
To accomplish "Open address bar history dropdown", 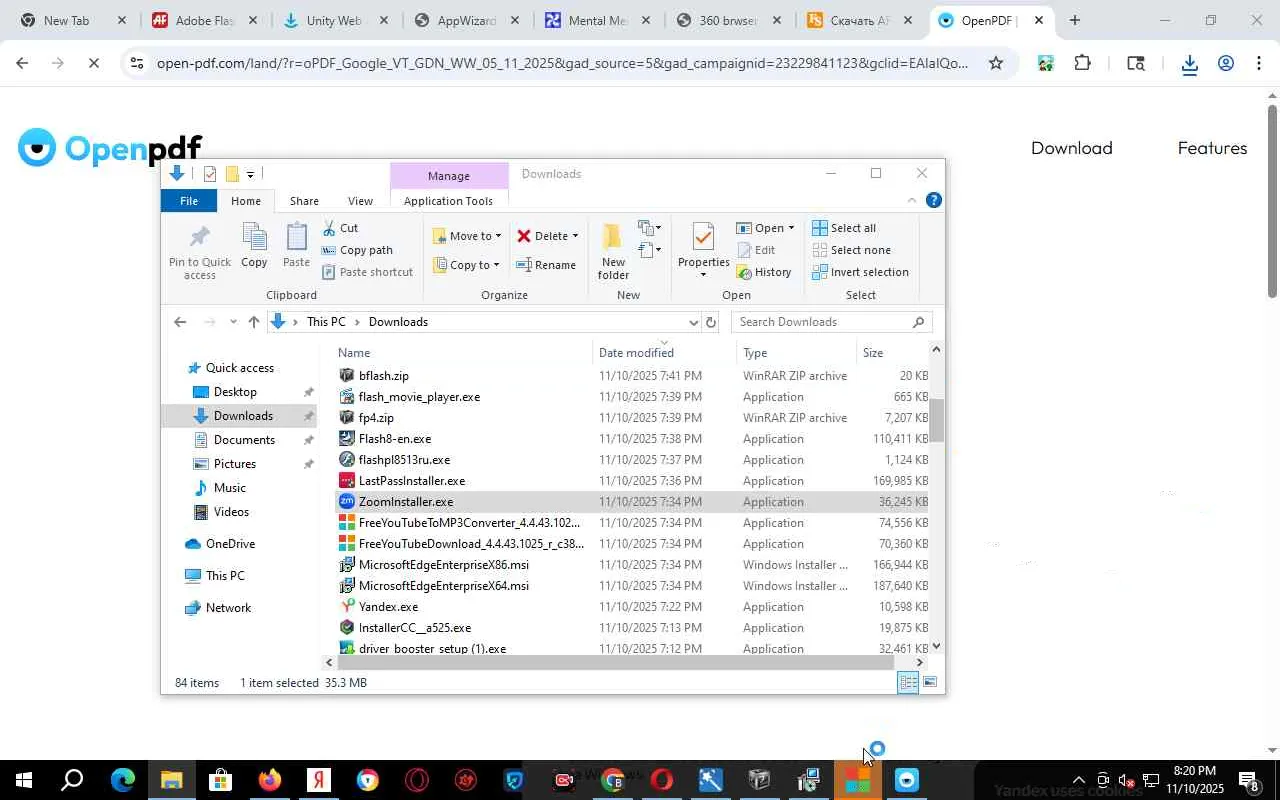I will point(693,322).
